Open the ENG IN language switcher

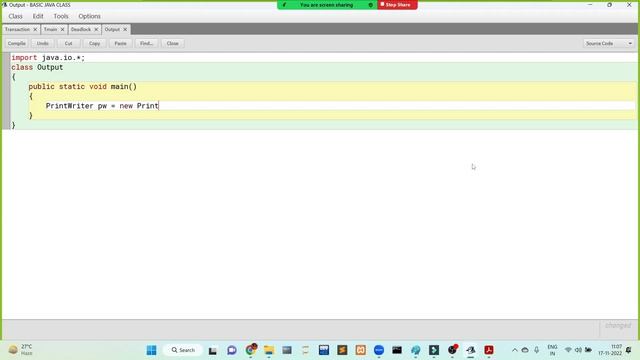552,350
